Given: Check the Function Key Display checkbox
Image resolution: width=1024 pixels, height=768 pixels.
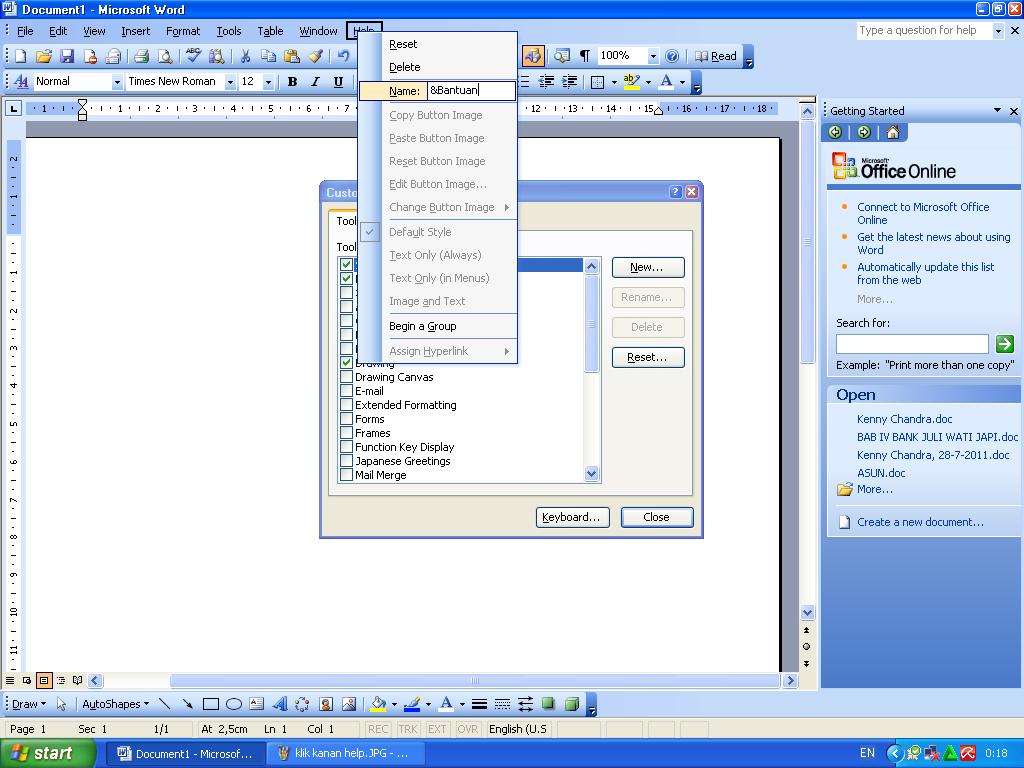Looking at the screenshot, I should 347,447.
